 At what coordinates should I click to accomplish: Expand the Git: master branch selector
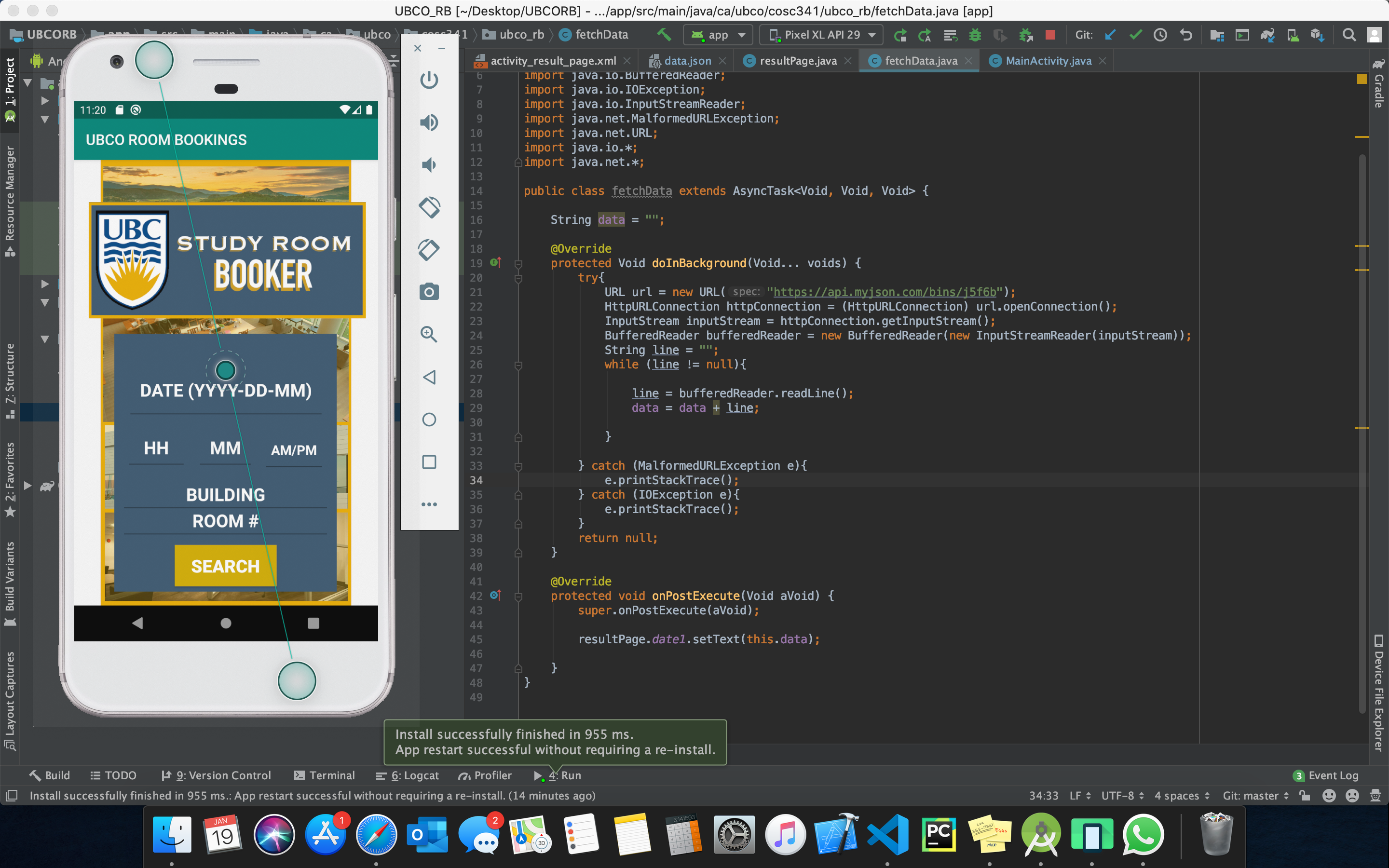[1255, 796]
